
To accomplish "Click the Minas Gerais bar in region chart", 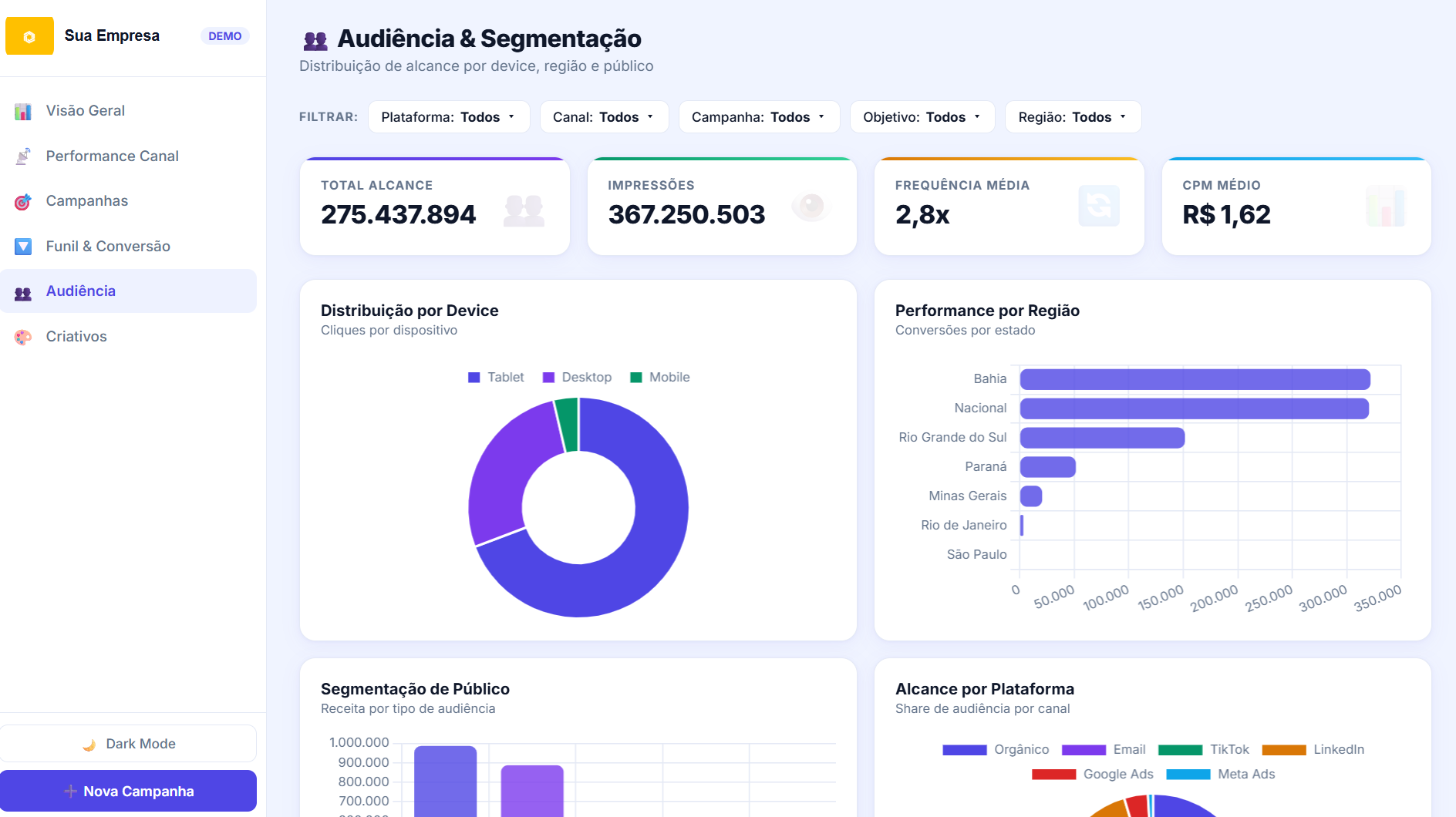I will click(x=1031, y=496).
